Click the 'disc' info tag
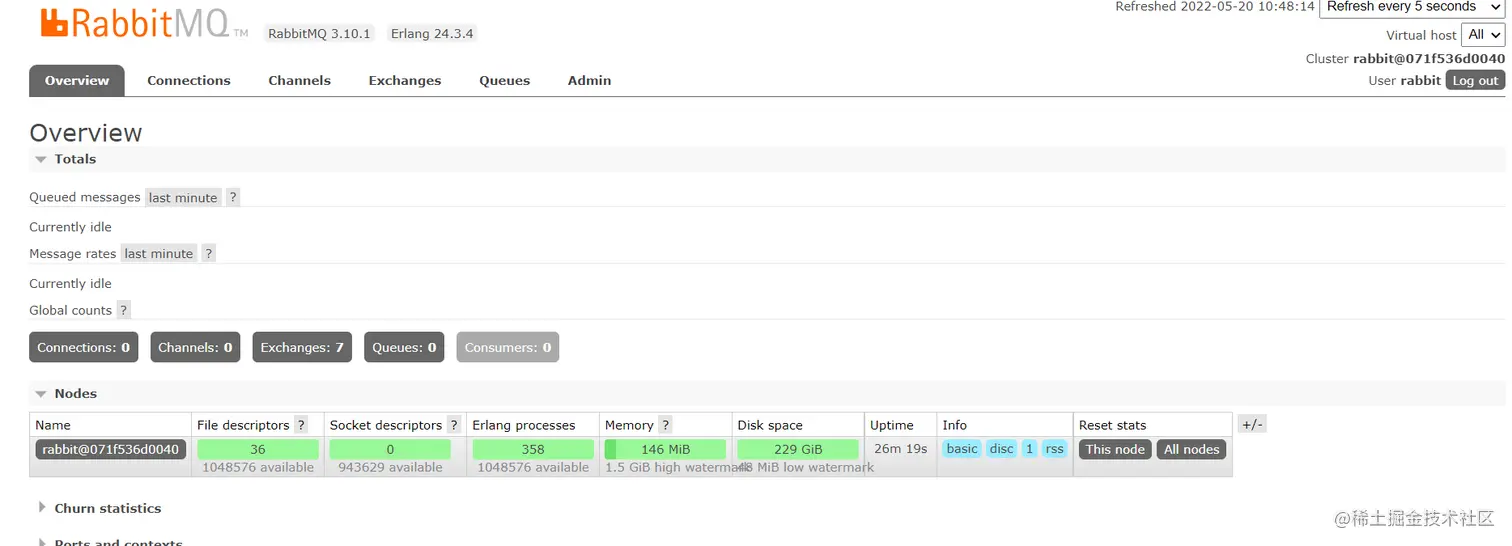This screenshot has width=1512, height=546. (1001, 449)
